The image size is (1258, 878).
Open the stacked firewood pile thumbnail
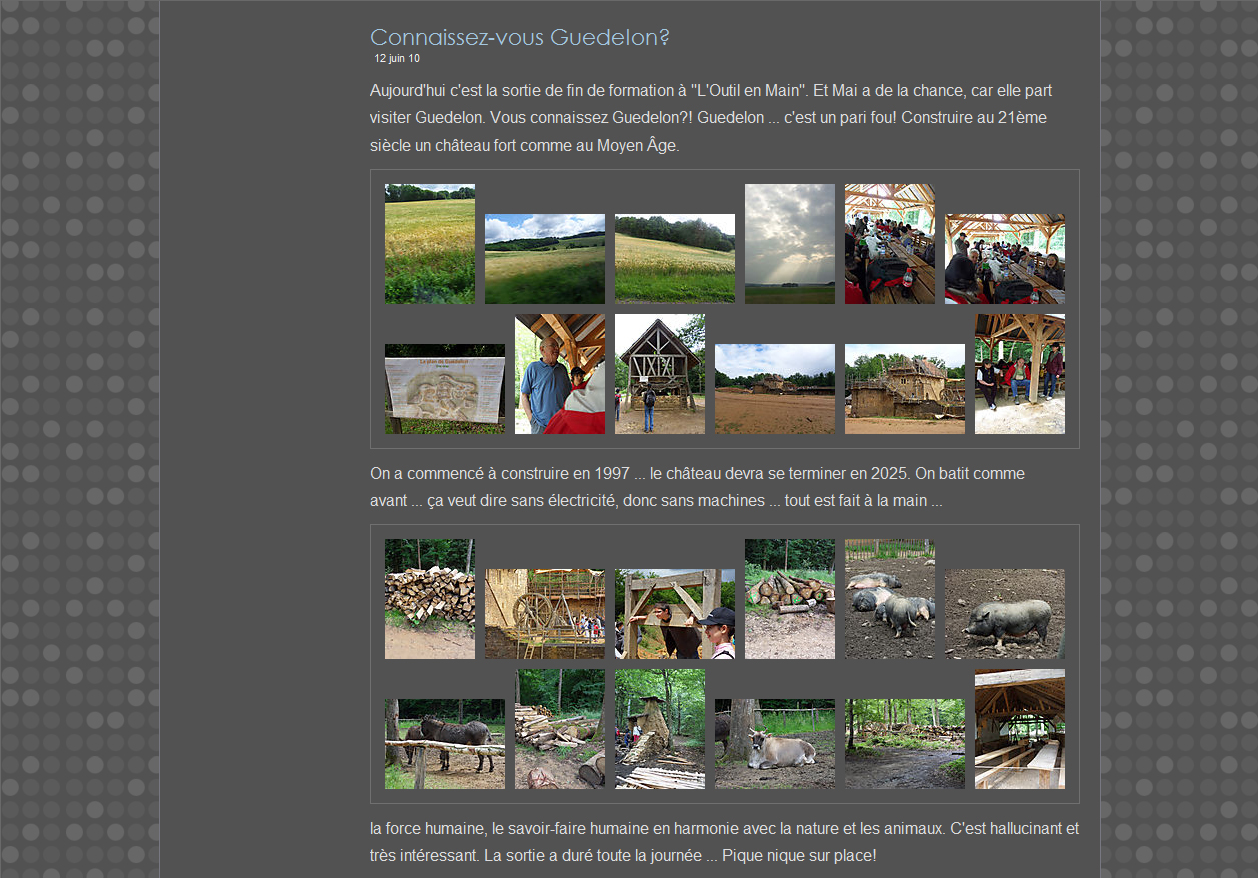(x=429, y=598)
